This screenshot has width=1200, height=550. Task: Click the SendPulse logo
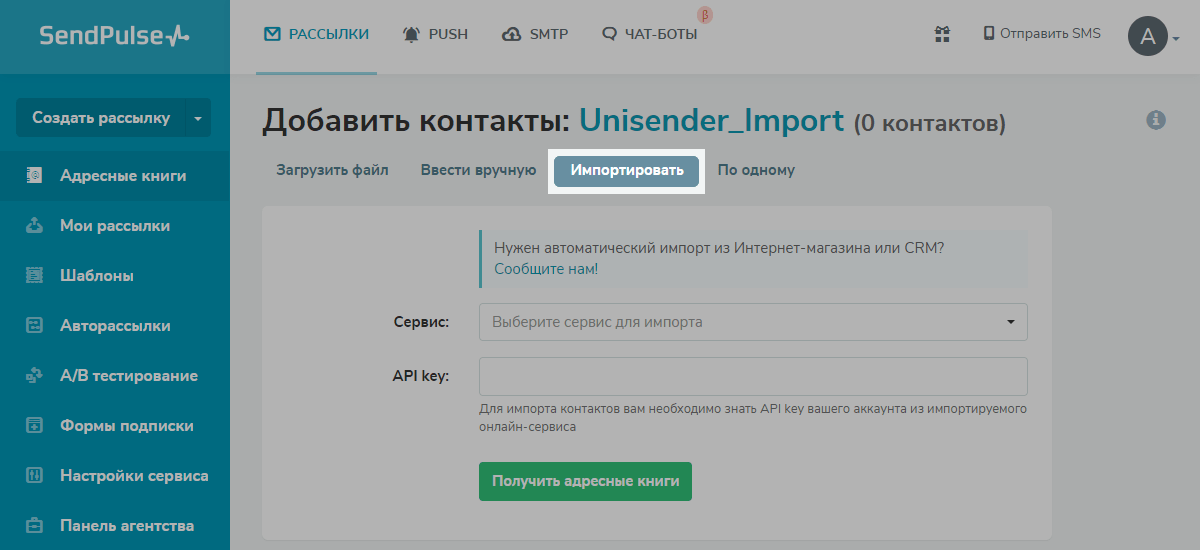point(114,36)
